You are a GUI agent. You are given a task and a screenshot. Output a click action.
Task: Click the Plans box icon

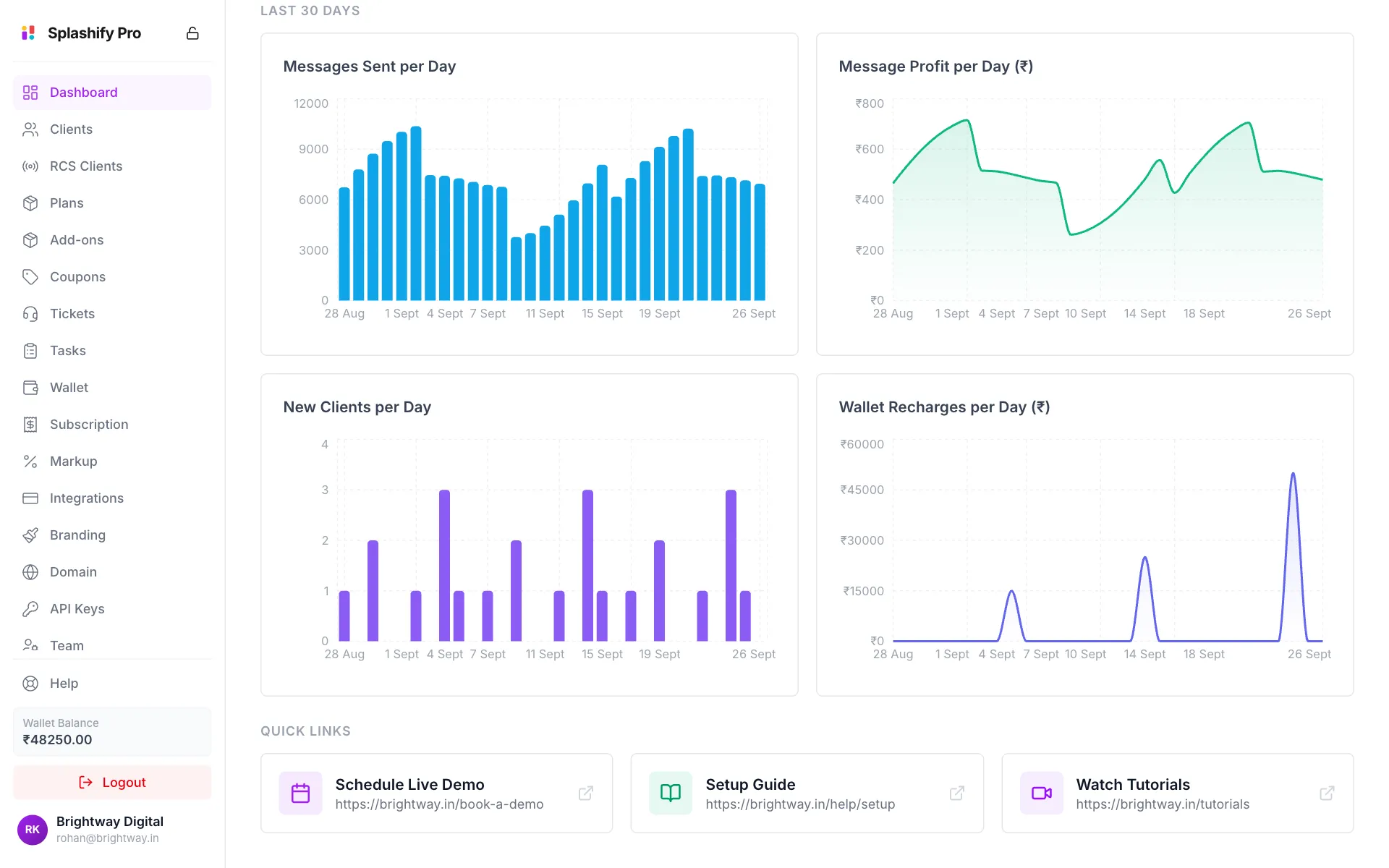30,203
